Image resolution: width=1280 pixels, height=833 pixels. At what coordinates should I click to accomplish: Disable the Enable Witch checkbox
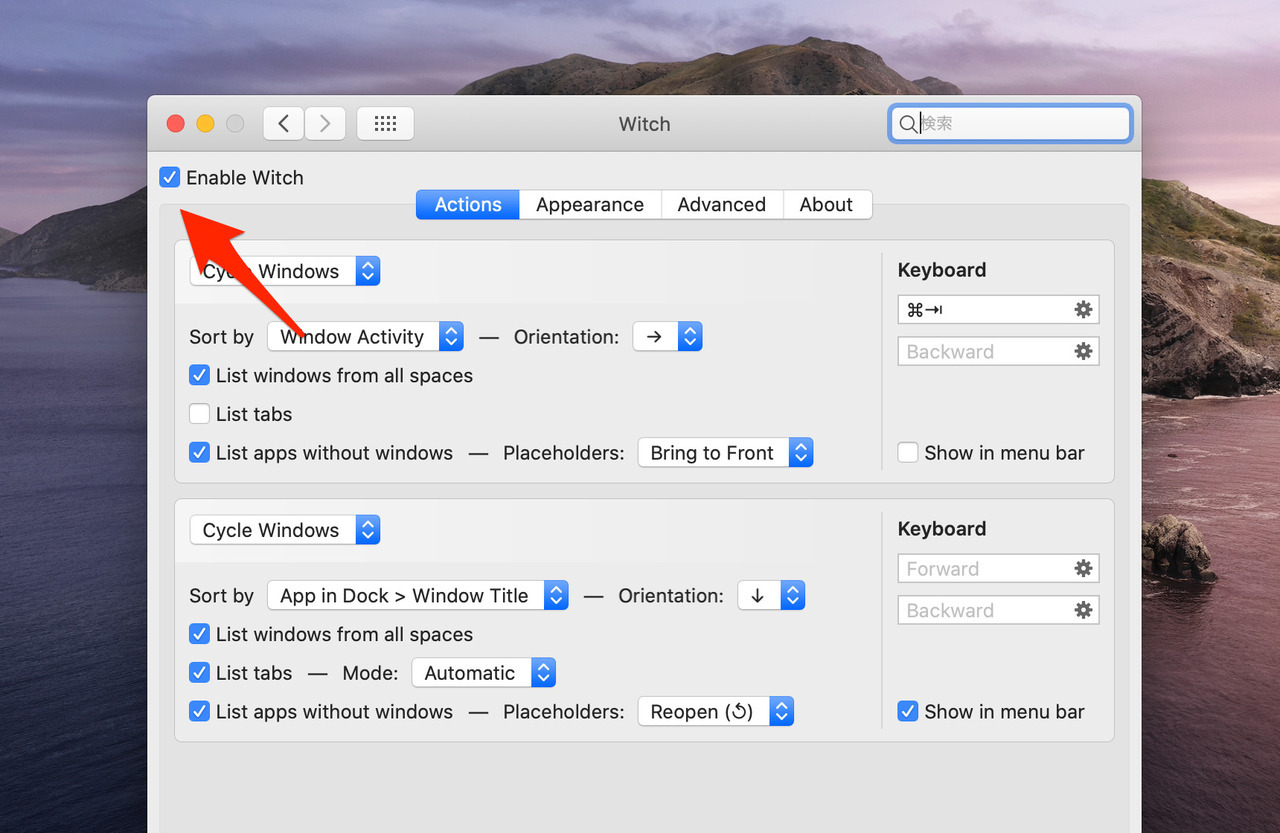point(170,178)
